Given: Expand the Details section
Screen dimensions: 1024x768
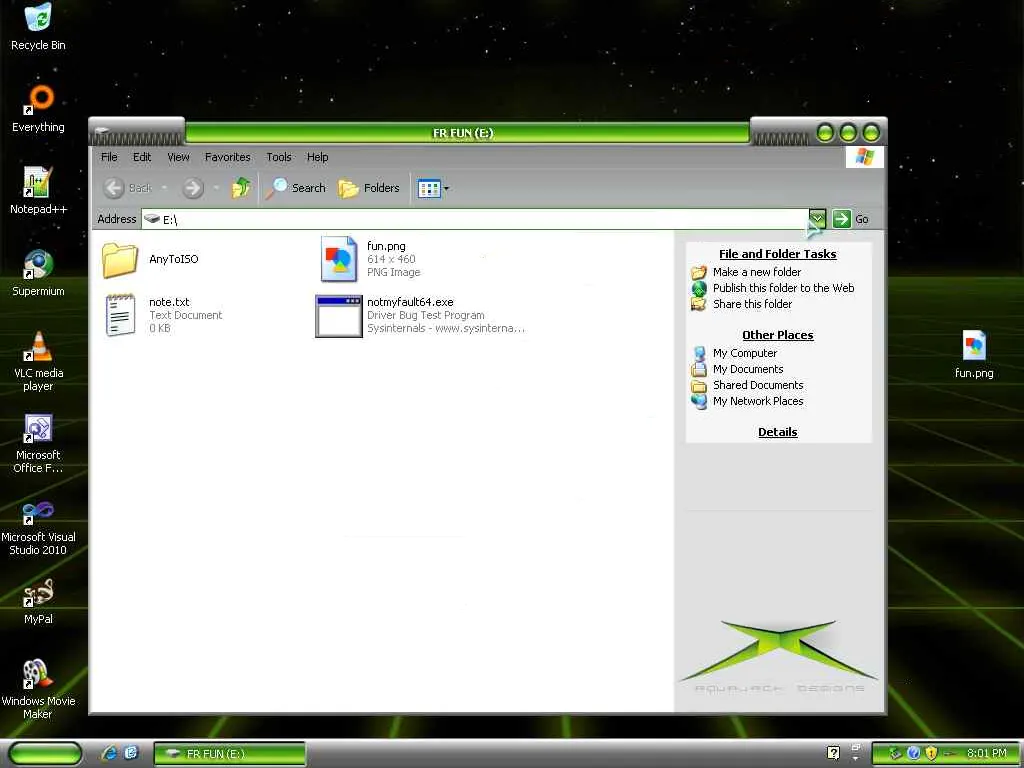Looking at the screenshot, I should click(778, 432).
